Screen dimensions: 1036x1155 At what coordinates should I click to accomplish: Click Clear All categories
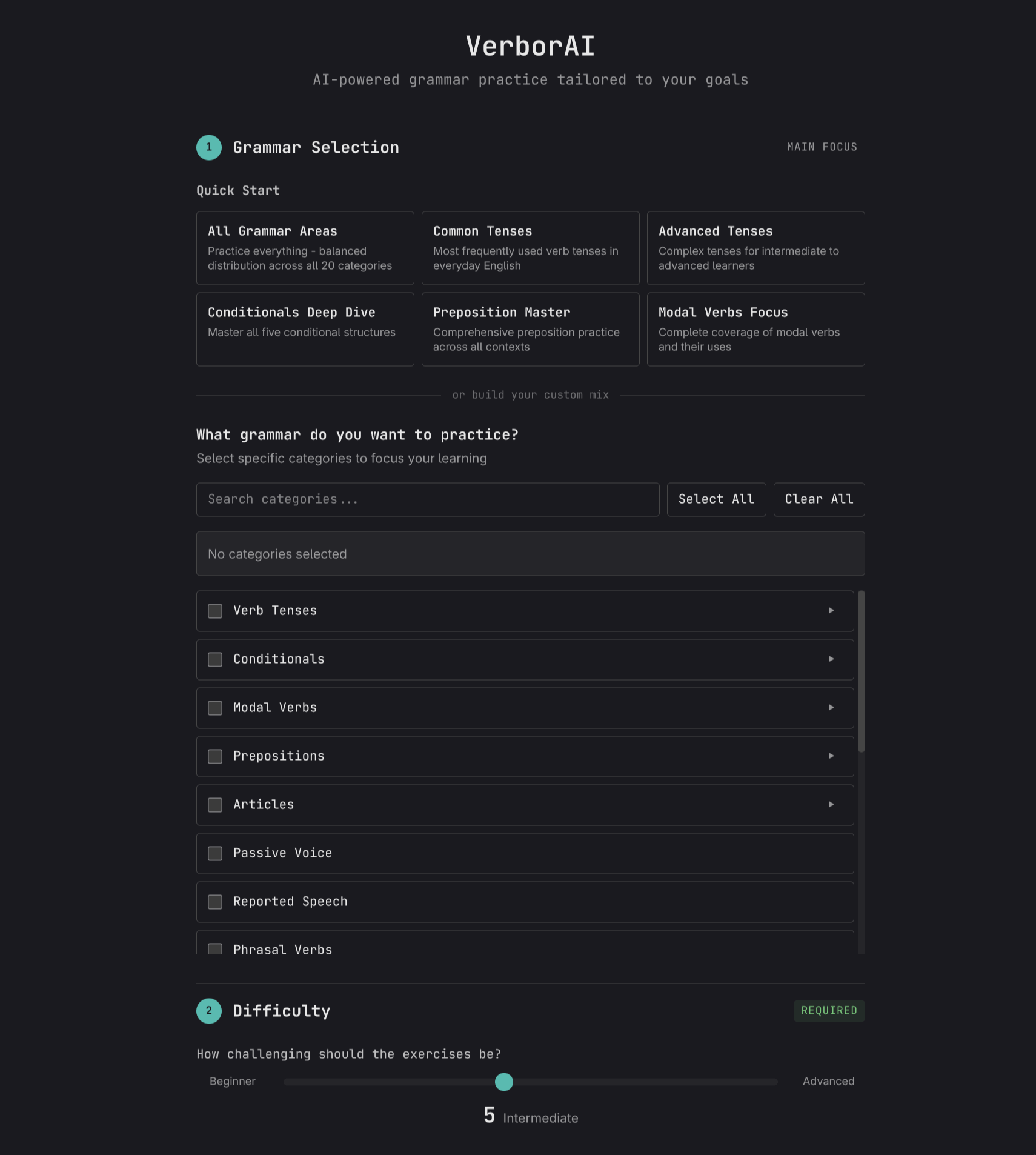pos(819,499)
